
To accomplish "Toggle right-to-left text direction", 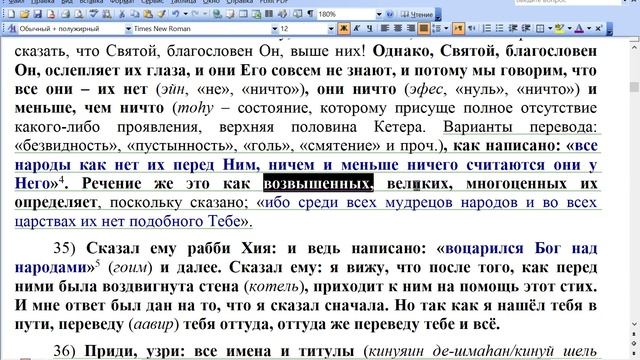I will 472,28.
